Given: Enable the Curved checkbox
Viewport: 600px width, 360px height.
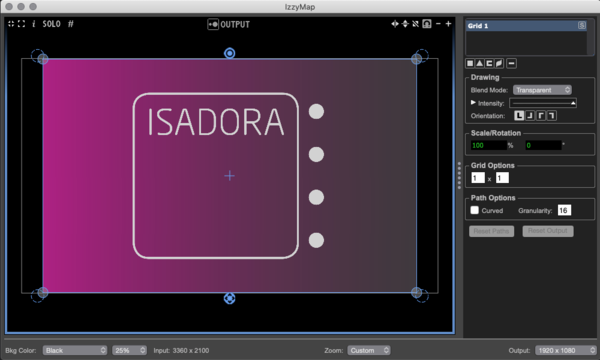Looking at the screenshot, I should [x=474, y=210].
